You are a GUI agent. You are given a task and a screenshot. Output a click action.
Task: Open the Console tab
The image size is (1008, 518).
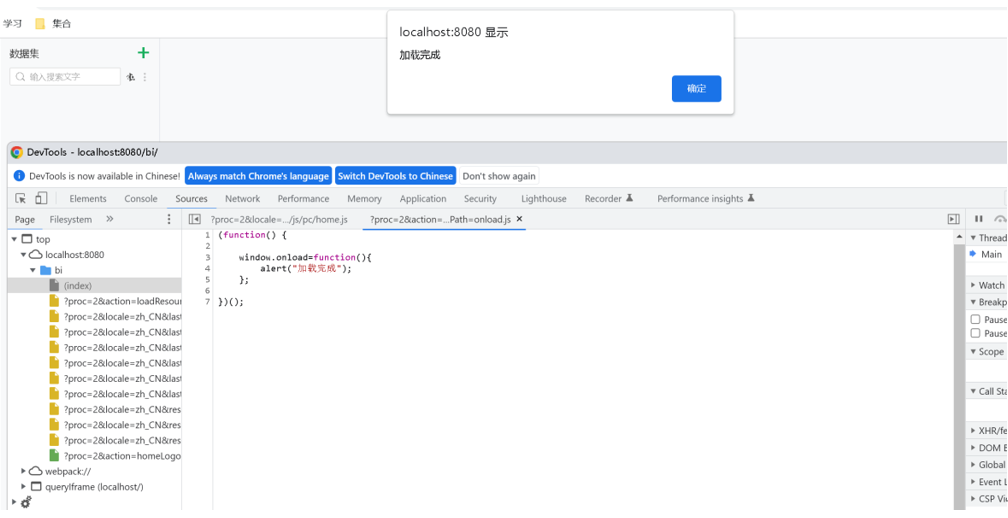coord(141,199)
